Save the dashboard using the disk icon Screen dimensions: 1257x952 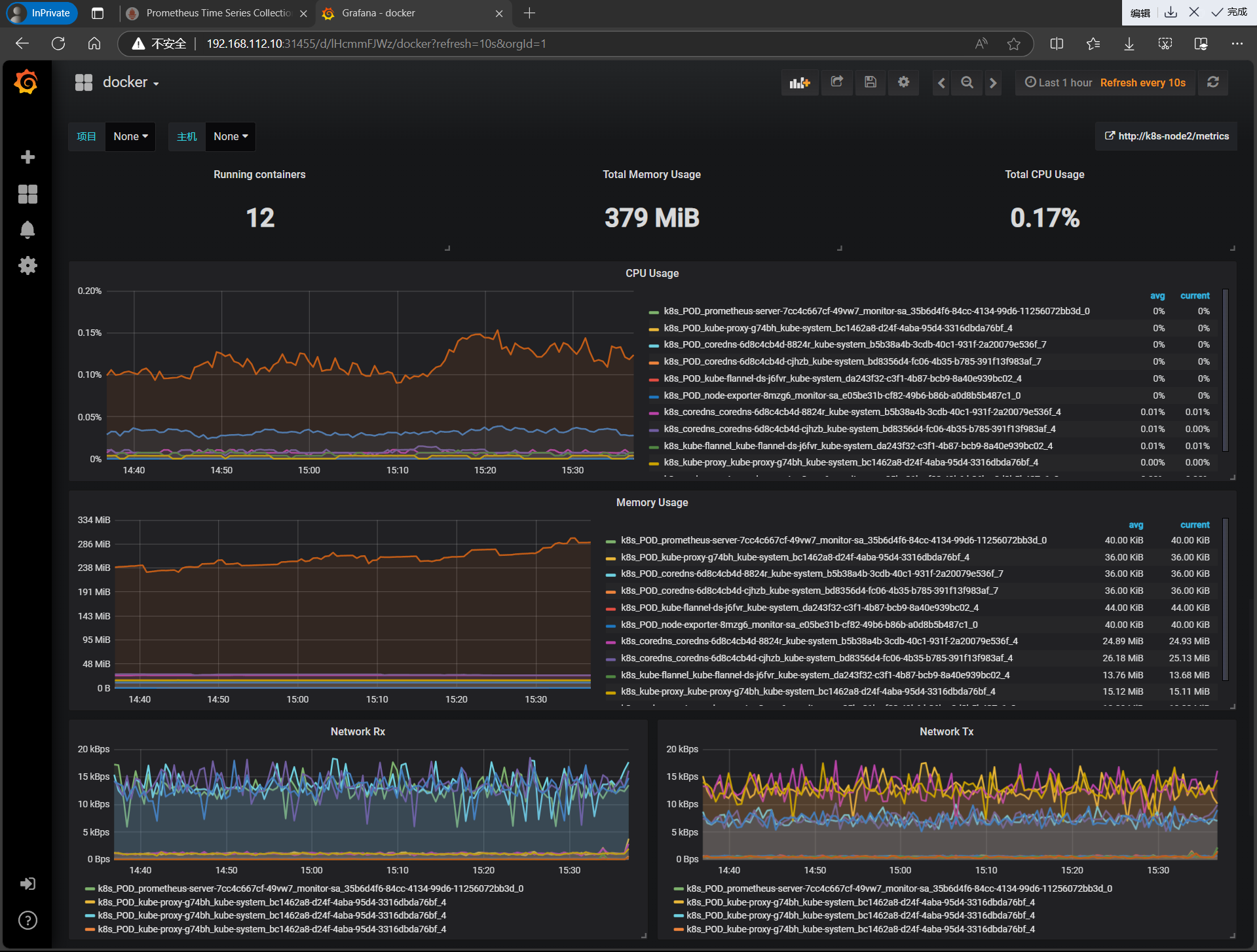pyautogui.click(x=870, y=82)
